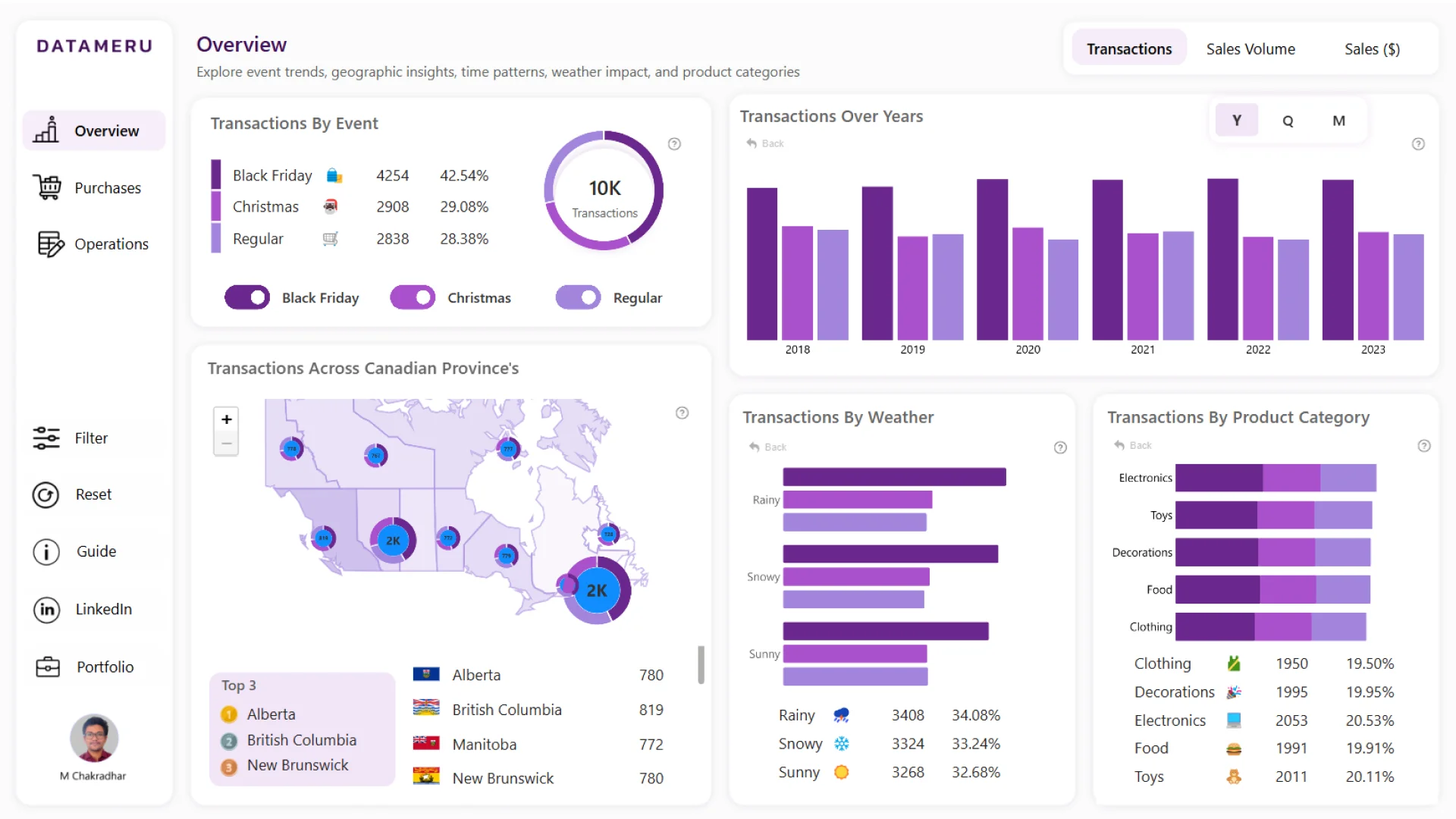Screen dimensions: 1456x819
Task: Click the province list scrollbar
Action: (x=701, y=665)
